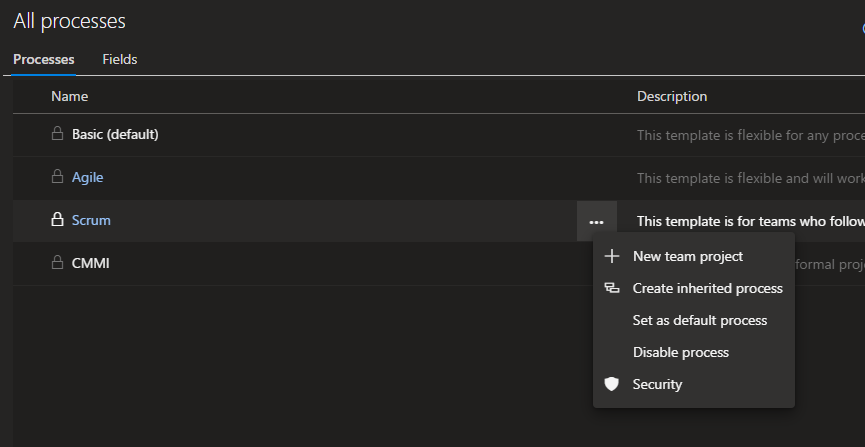Click the Description column header

pyautogui.click(x=672, y=97)
